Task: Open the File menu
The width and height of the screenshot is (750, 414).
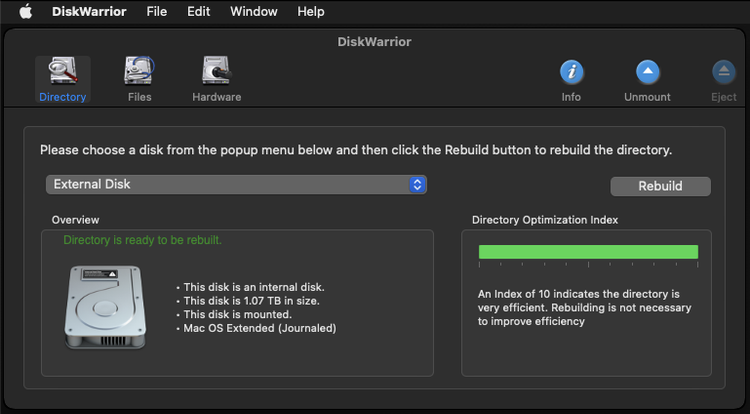Action: click(156, 11)
